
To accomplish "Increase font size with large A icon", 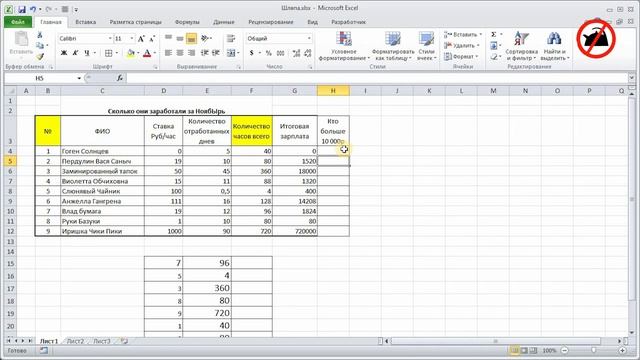I will point(141,39).
